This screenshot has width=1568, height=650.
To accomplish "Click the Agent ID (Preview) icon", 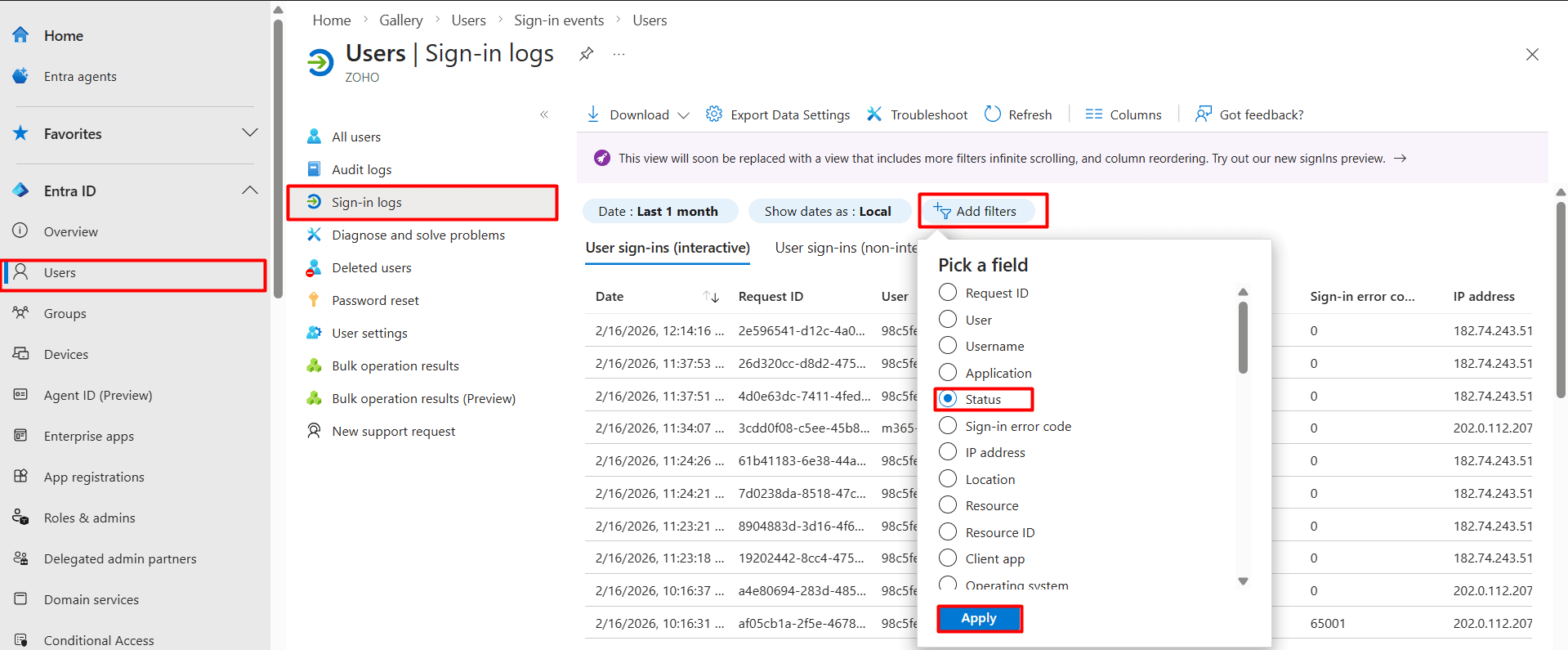I will pos(20,394).
